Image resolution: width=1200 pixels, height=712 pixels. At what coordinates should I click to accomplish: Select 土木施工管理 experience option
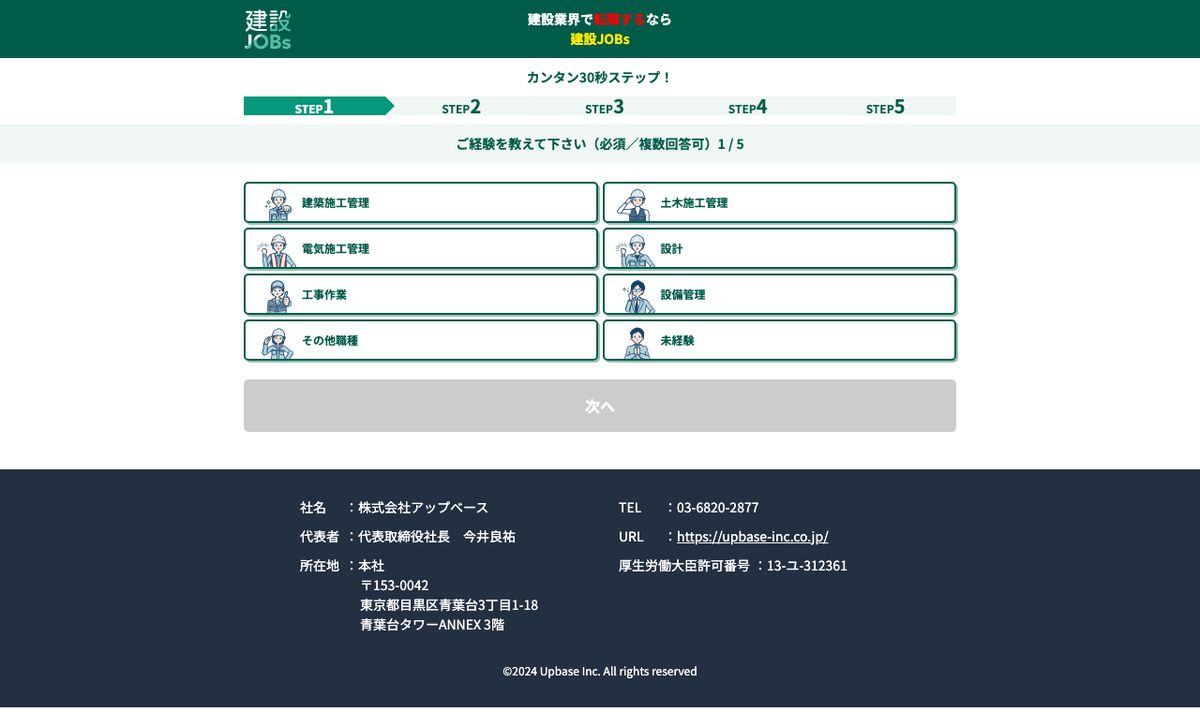click(x=780, y=203)
